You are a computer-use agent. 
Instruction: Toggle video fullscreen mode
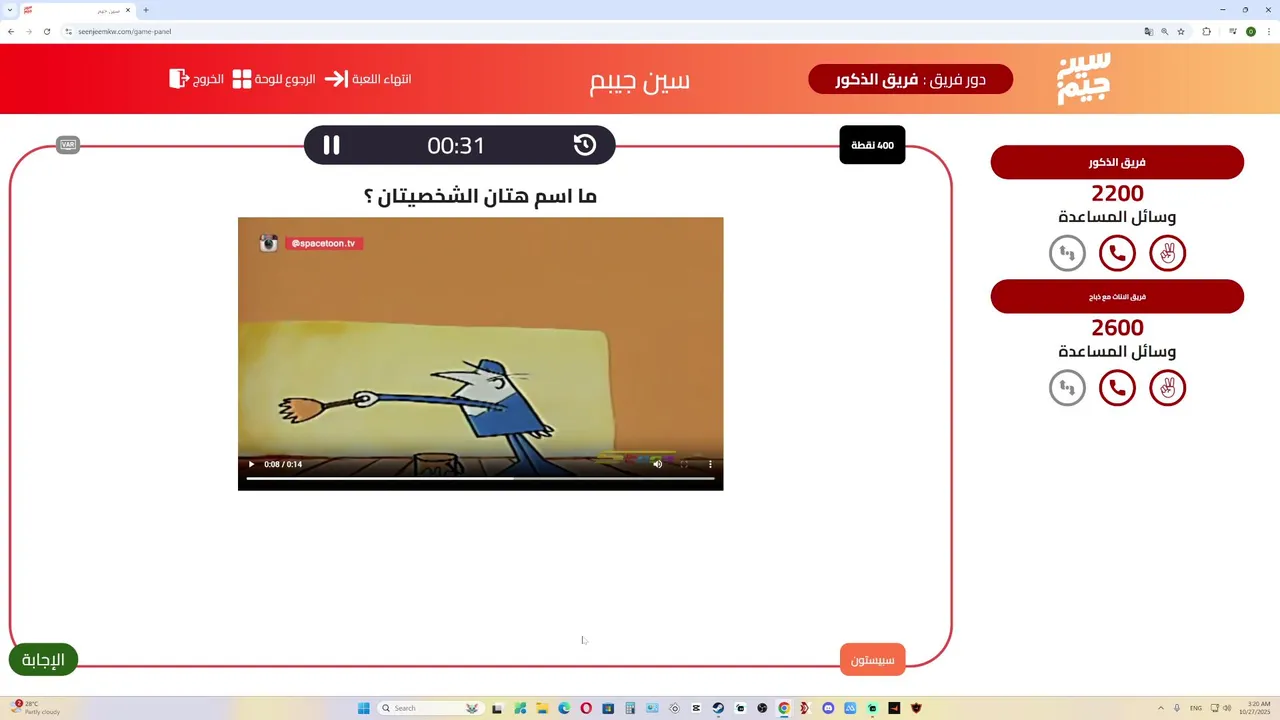684,464
